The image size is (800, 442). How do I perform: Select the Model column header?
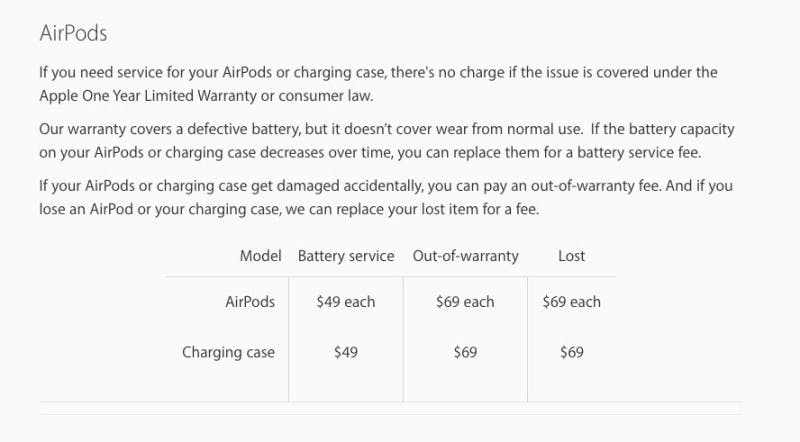coord(260,256)
